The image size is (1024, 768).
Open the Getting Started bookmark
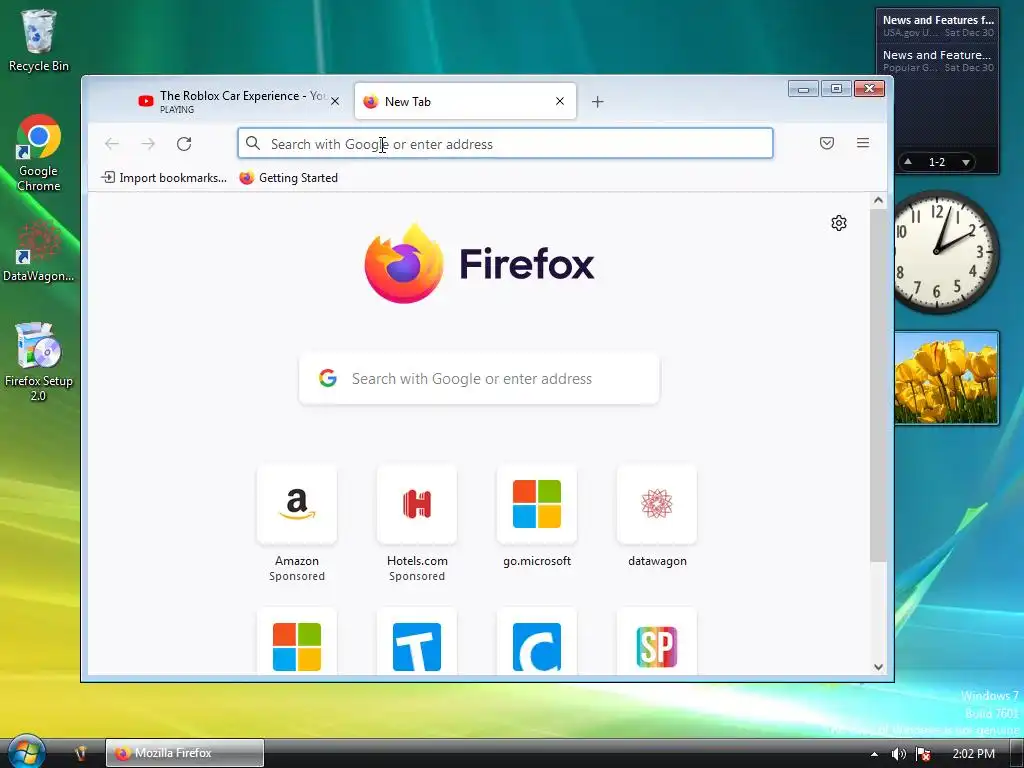[289, 178]
